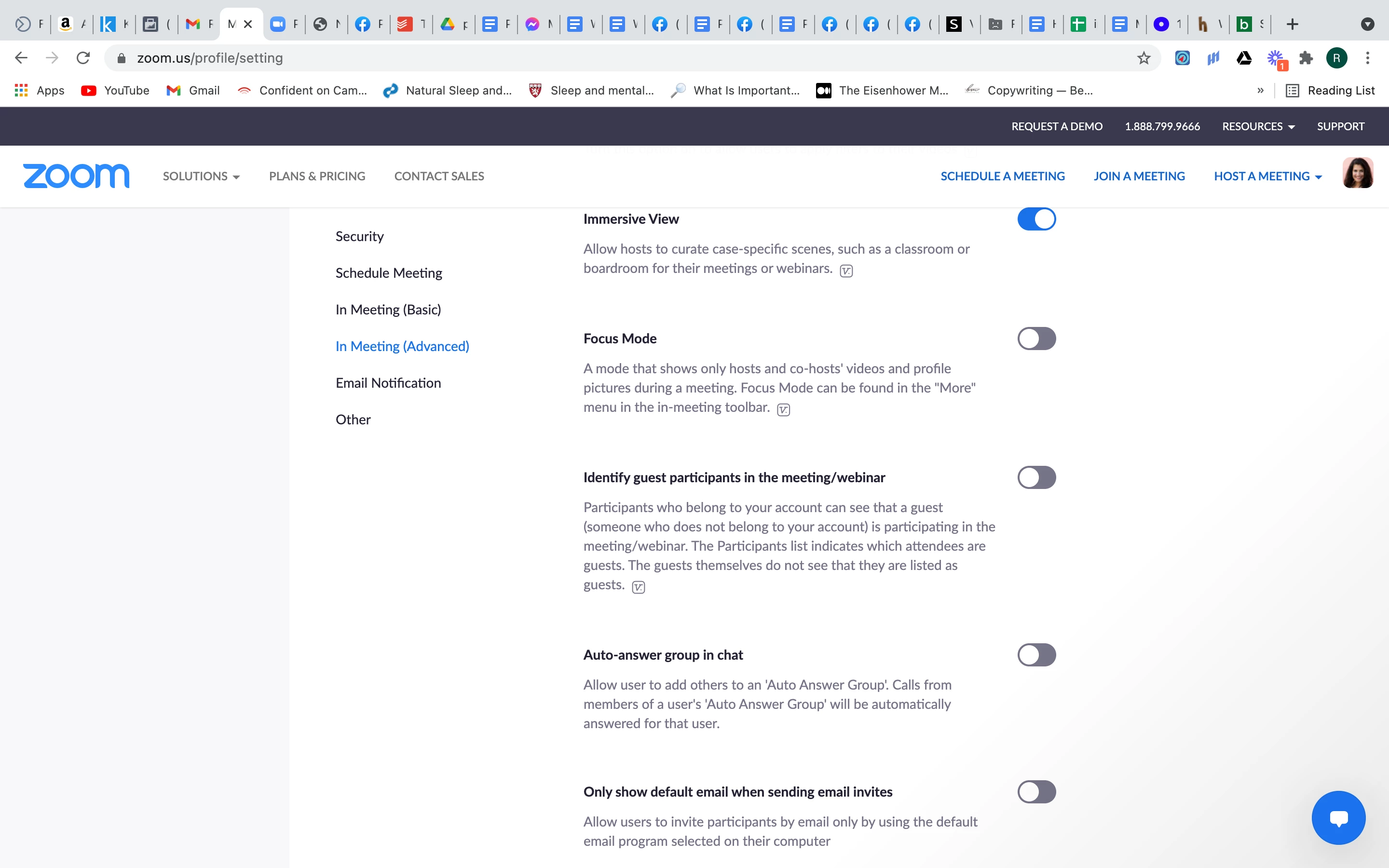Turn on Auto-answer group in chat
The height and width of the screenshot is (868, 1389).
[x=1036, y=655]
